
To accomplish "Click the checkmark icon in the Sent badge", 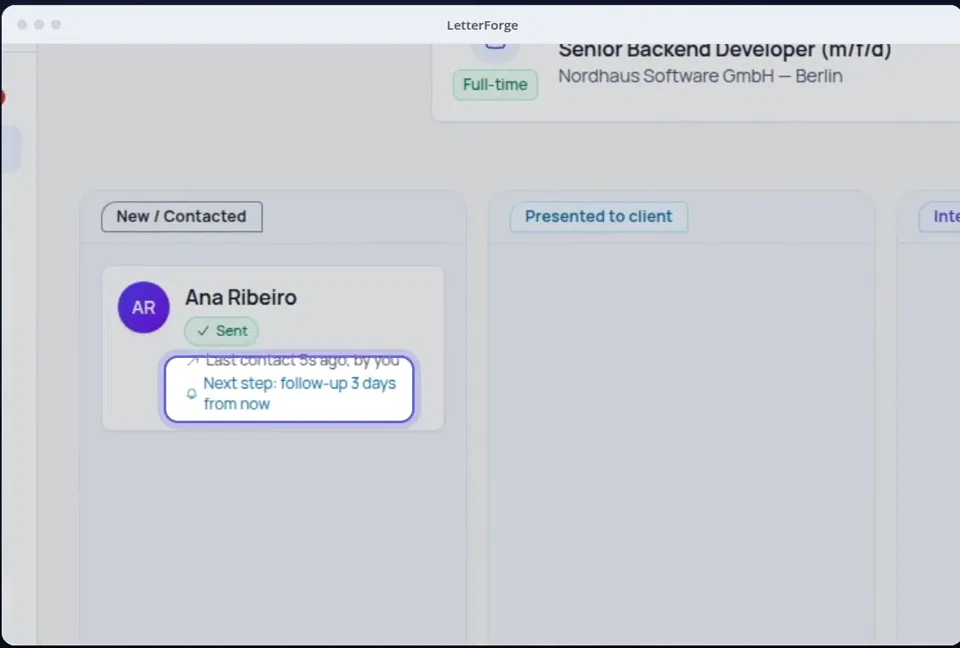I will pyautogui.click(x=203, y=331).
